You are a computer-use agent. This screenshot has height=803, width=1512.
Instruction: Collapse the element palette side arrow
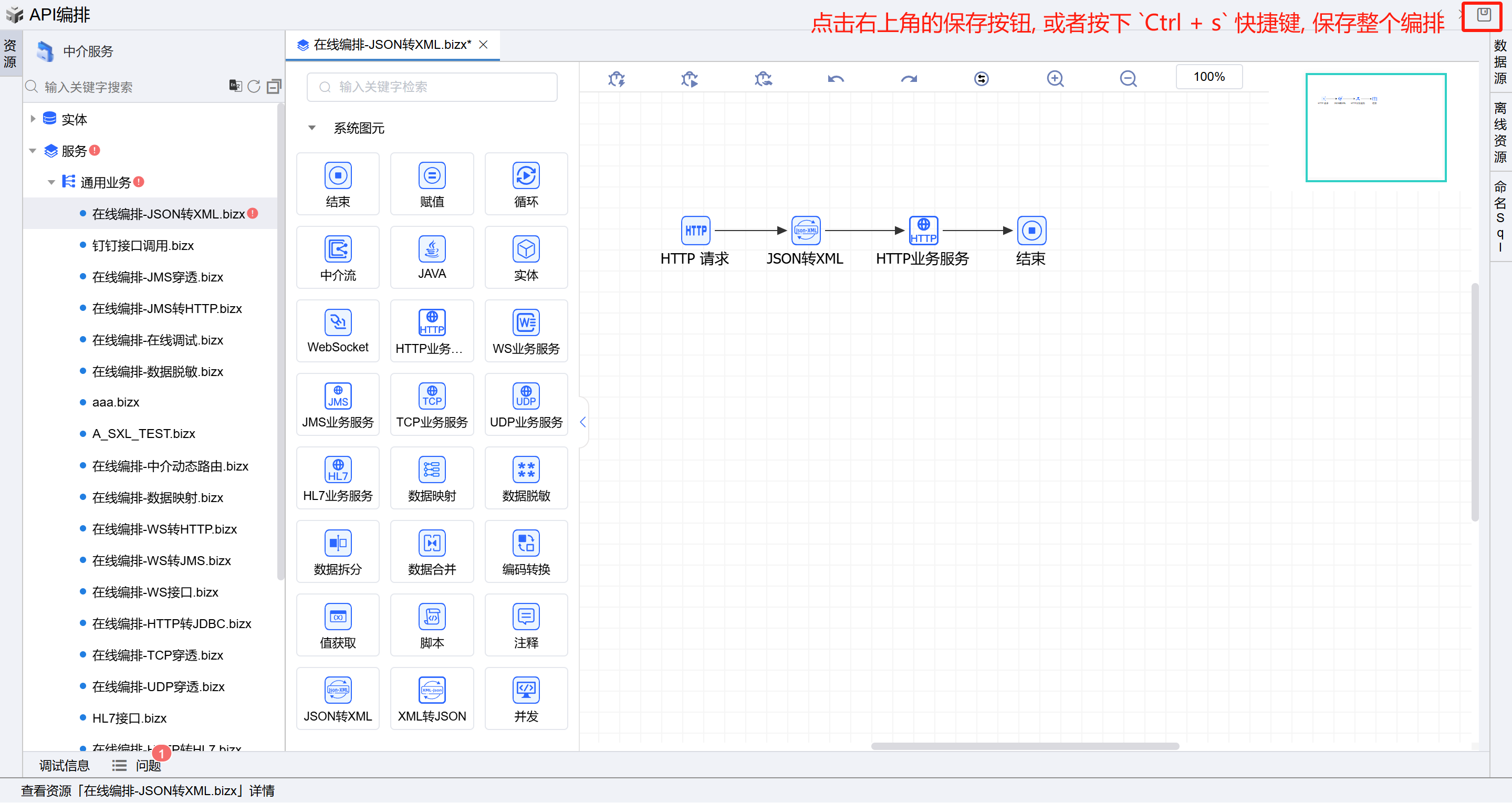[x=583, y=422]
